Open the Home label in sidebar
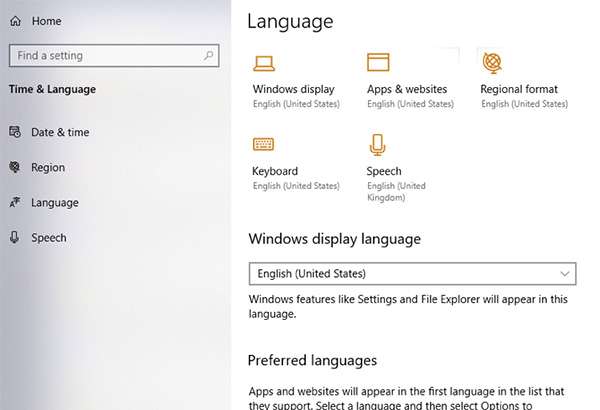Screen dimensions: 600x410 [46, 21]
